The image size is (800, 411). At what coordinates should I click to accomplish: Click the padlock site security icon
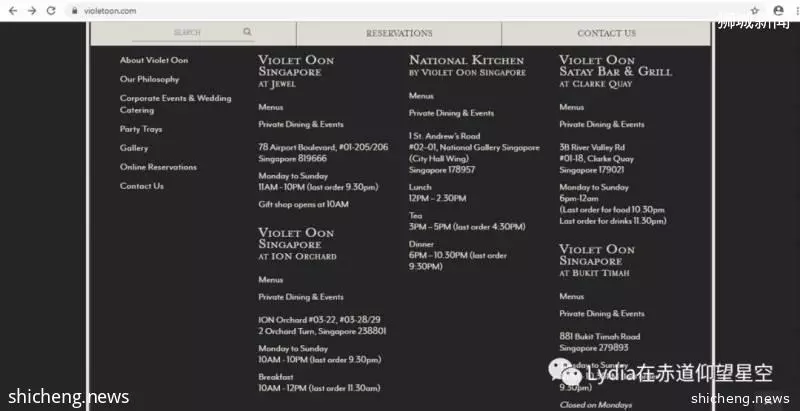tap(74, 11)
